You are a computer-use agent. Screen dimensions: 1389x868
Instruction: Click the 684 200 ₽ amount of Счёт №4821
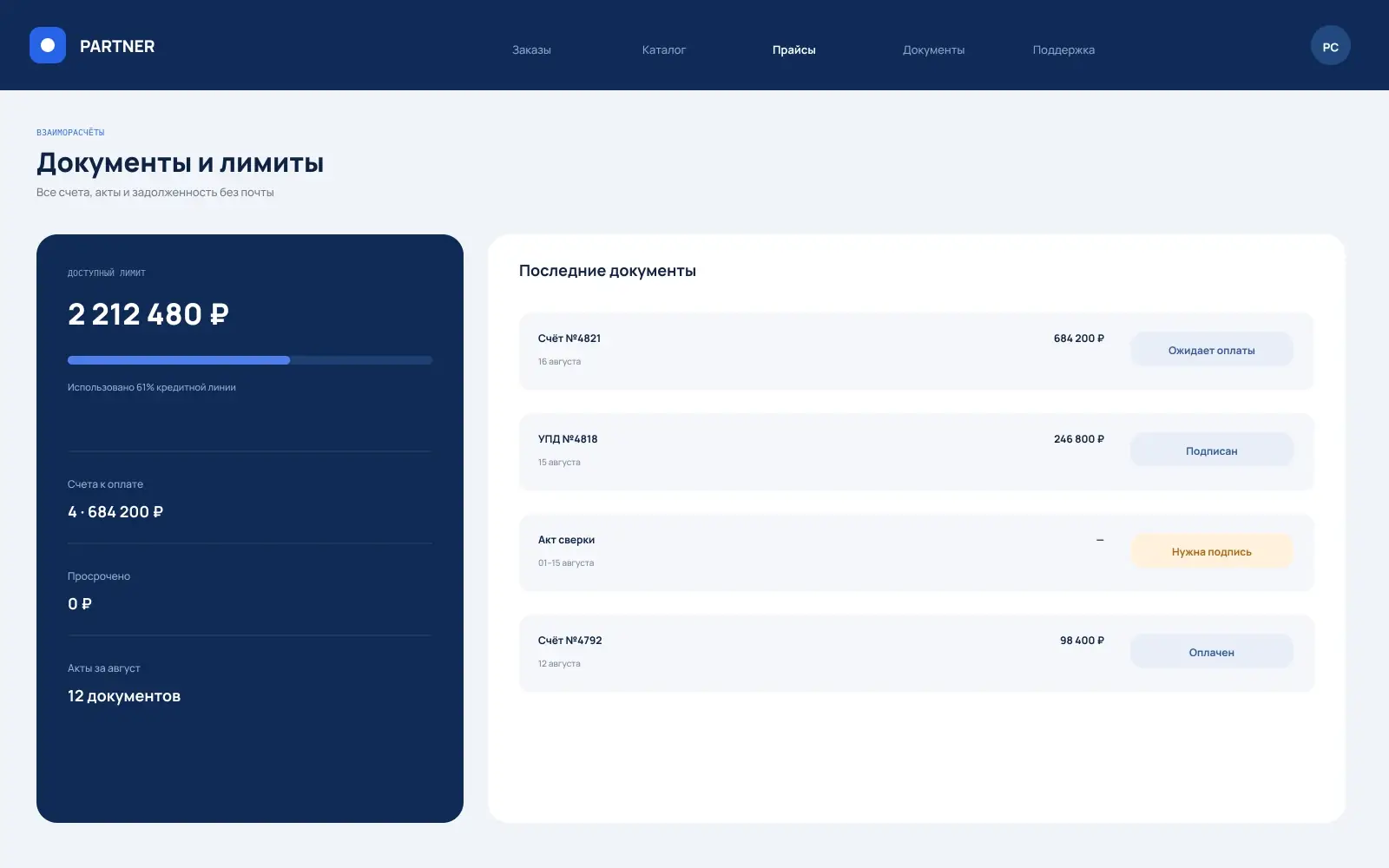tap(1079, 339)
